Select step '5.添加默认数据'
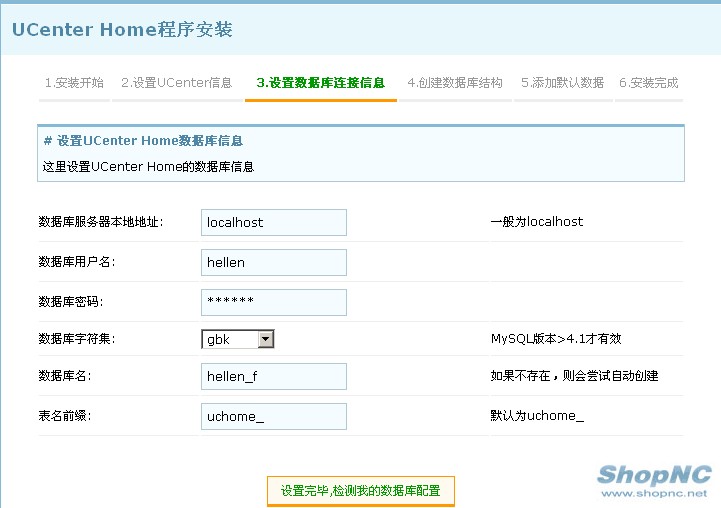The width and height of the screenshot is (721, 508). click(562, 83)
